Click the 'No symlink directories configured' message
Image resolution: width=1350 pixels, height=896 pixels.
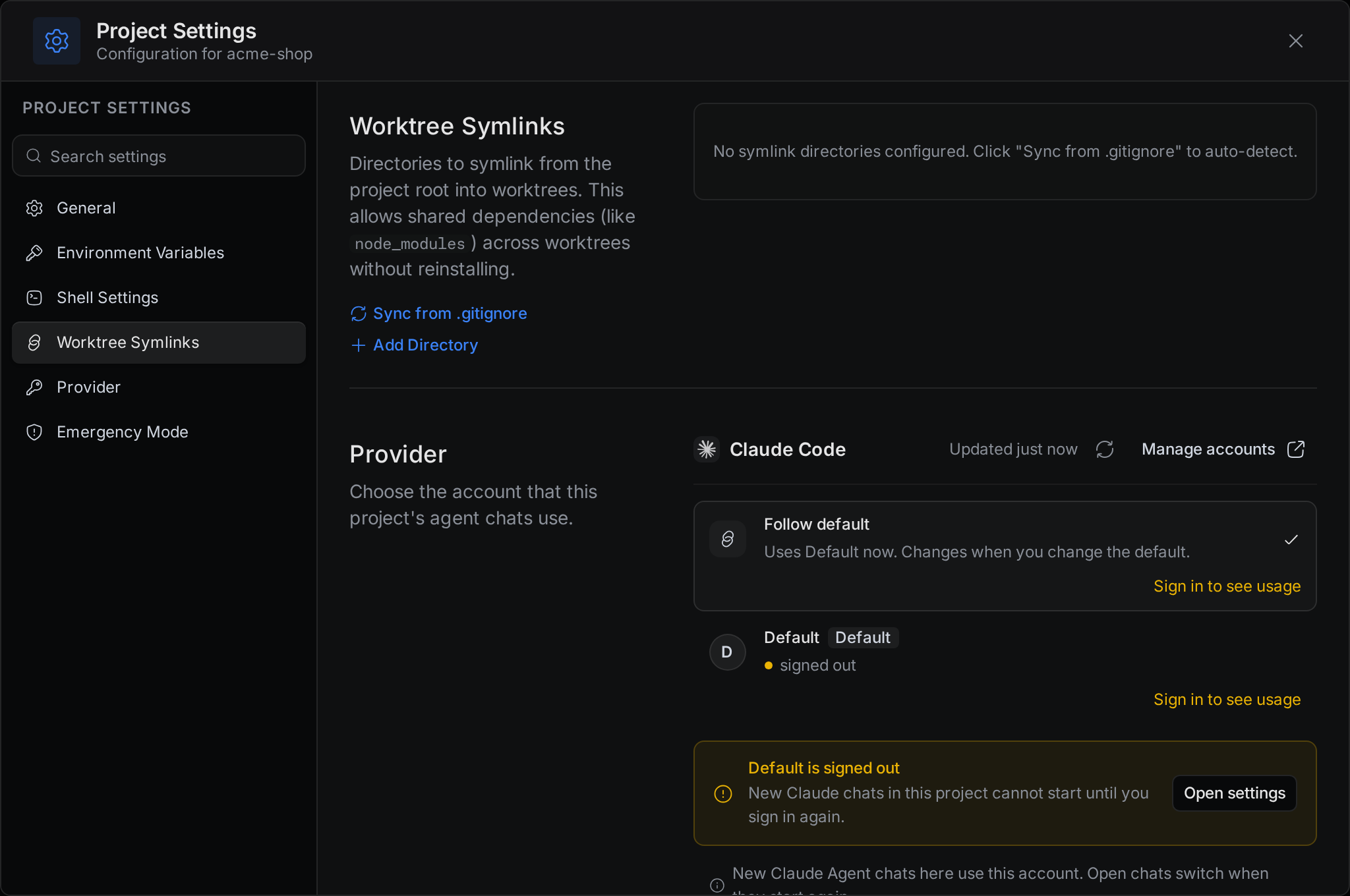point(1005,152)
